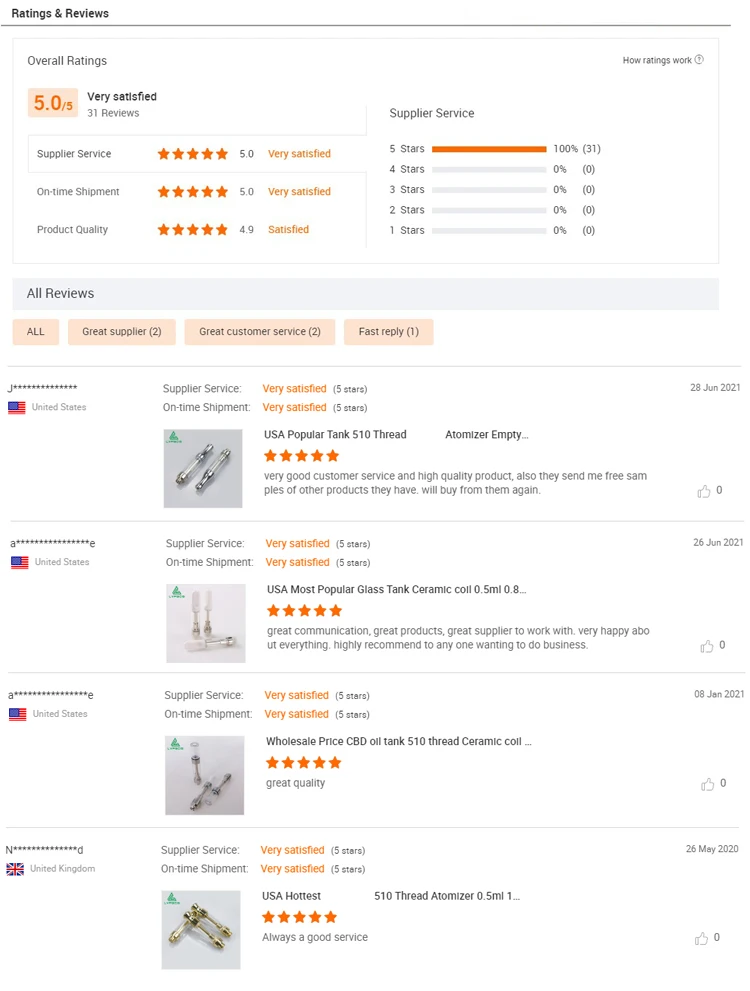
Task: Click the US flag beside reviewer J
Action: point(16,408)
